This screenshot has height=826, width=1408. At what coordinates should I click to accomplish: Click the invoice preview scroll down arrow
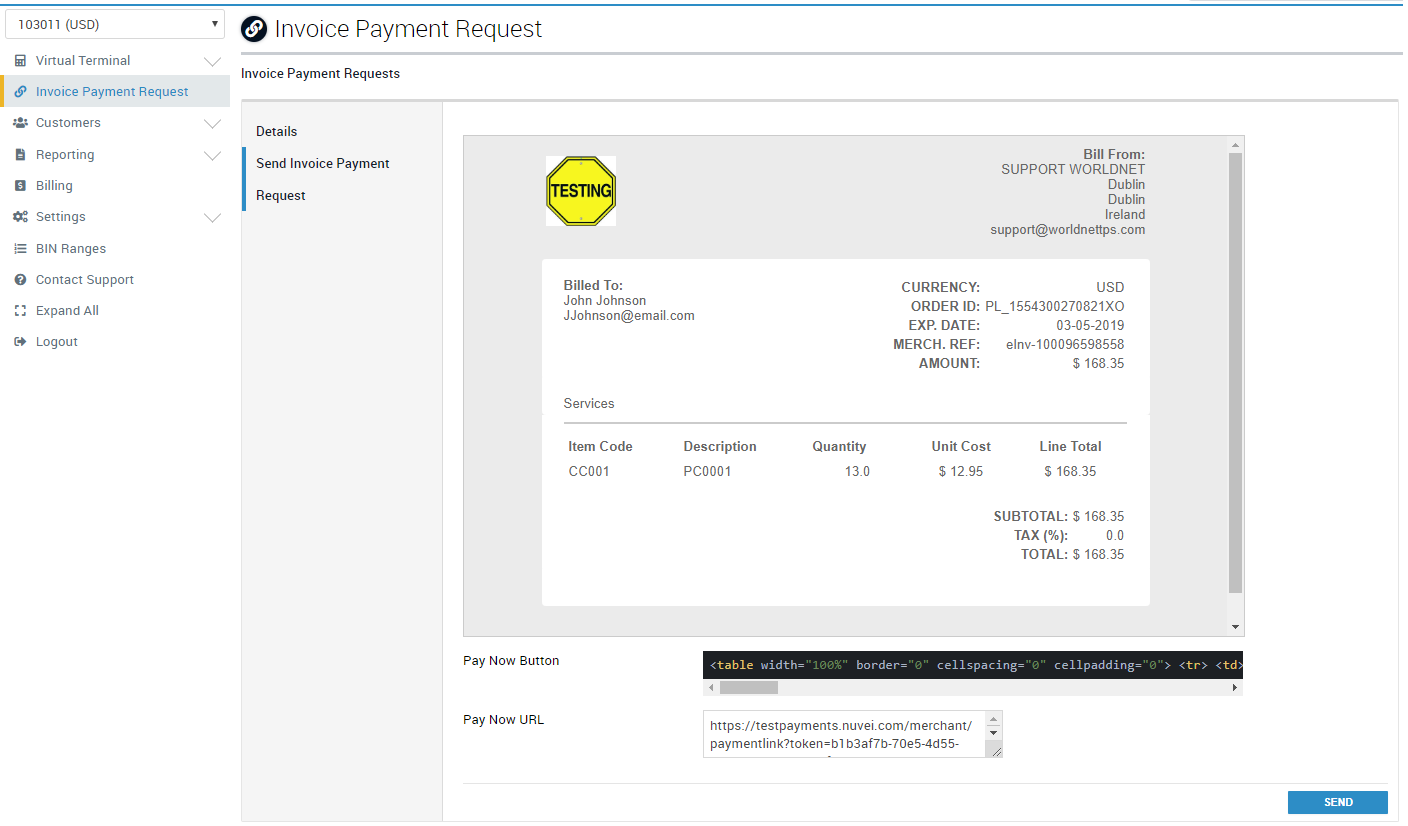[x=1236, y=627]
